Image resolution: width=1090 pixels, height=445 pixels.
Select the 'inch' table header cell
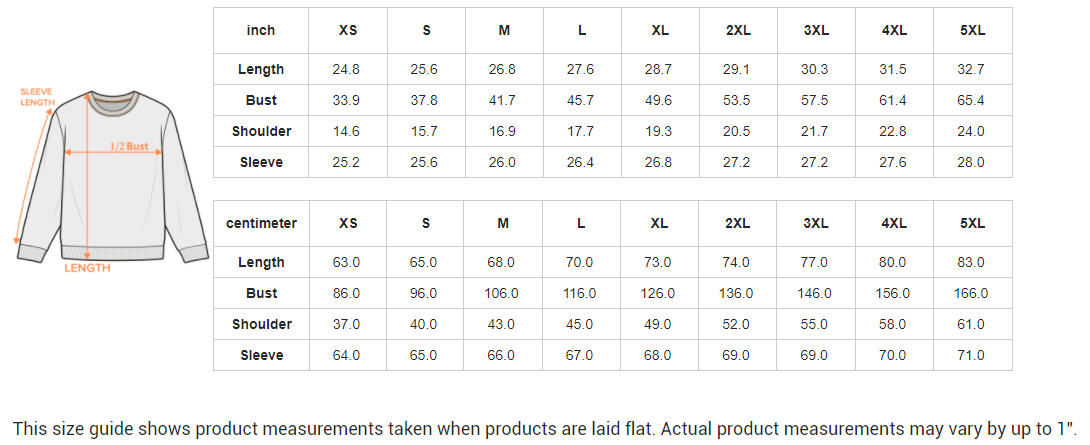click(261, 30)
